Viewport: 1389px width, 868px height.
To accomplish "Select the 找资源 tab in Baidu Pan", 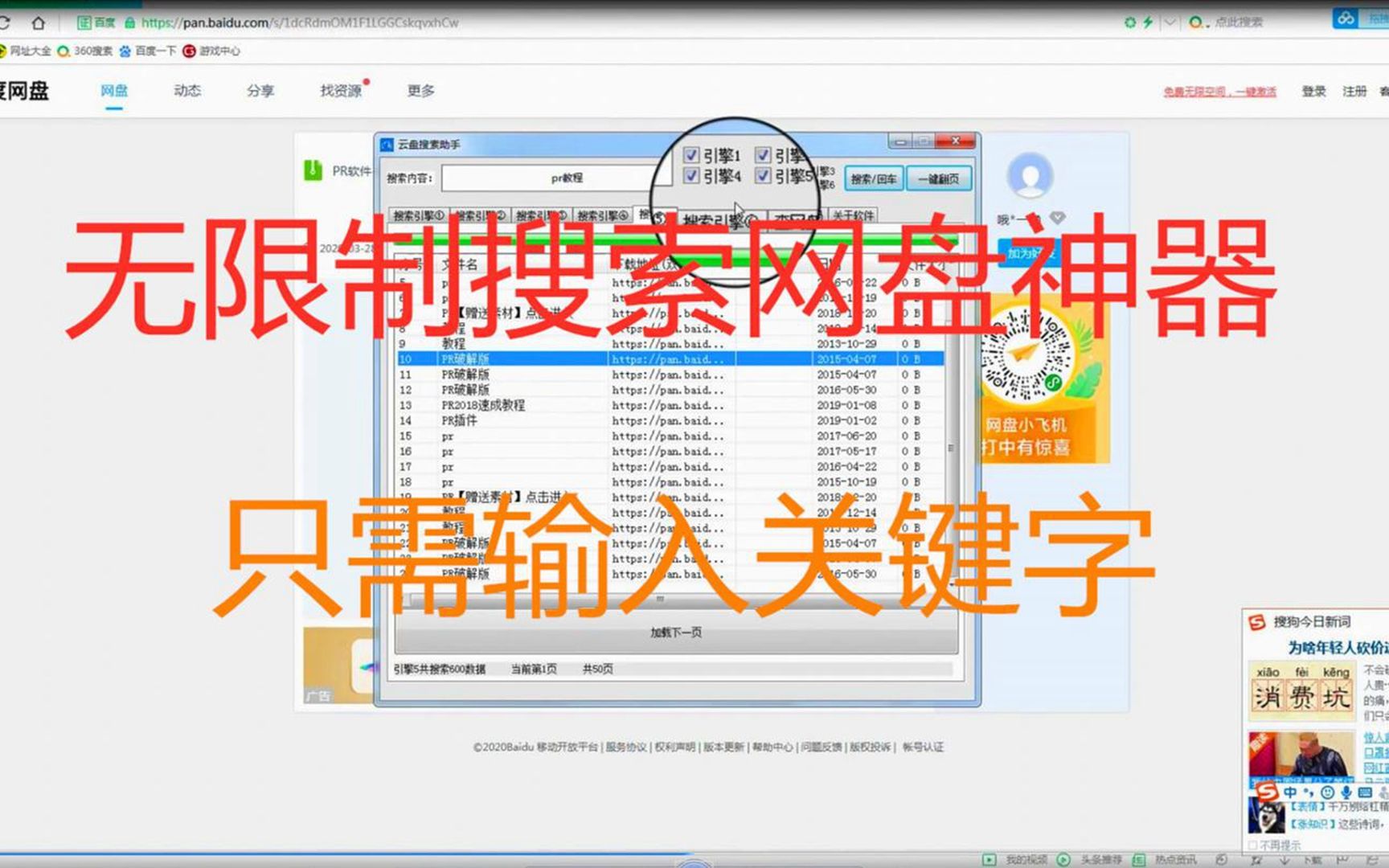I will pyautogui.click(x=341, y=91).
